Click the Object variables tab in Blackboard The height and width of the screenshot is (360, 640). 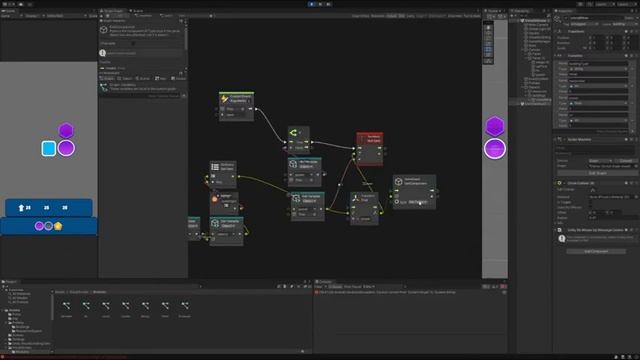[125, 78]
